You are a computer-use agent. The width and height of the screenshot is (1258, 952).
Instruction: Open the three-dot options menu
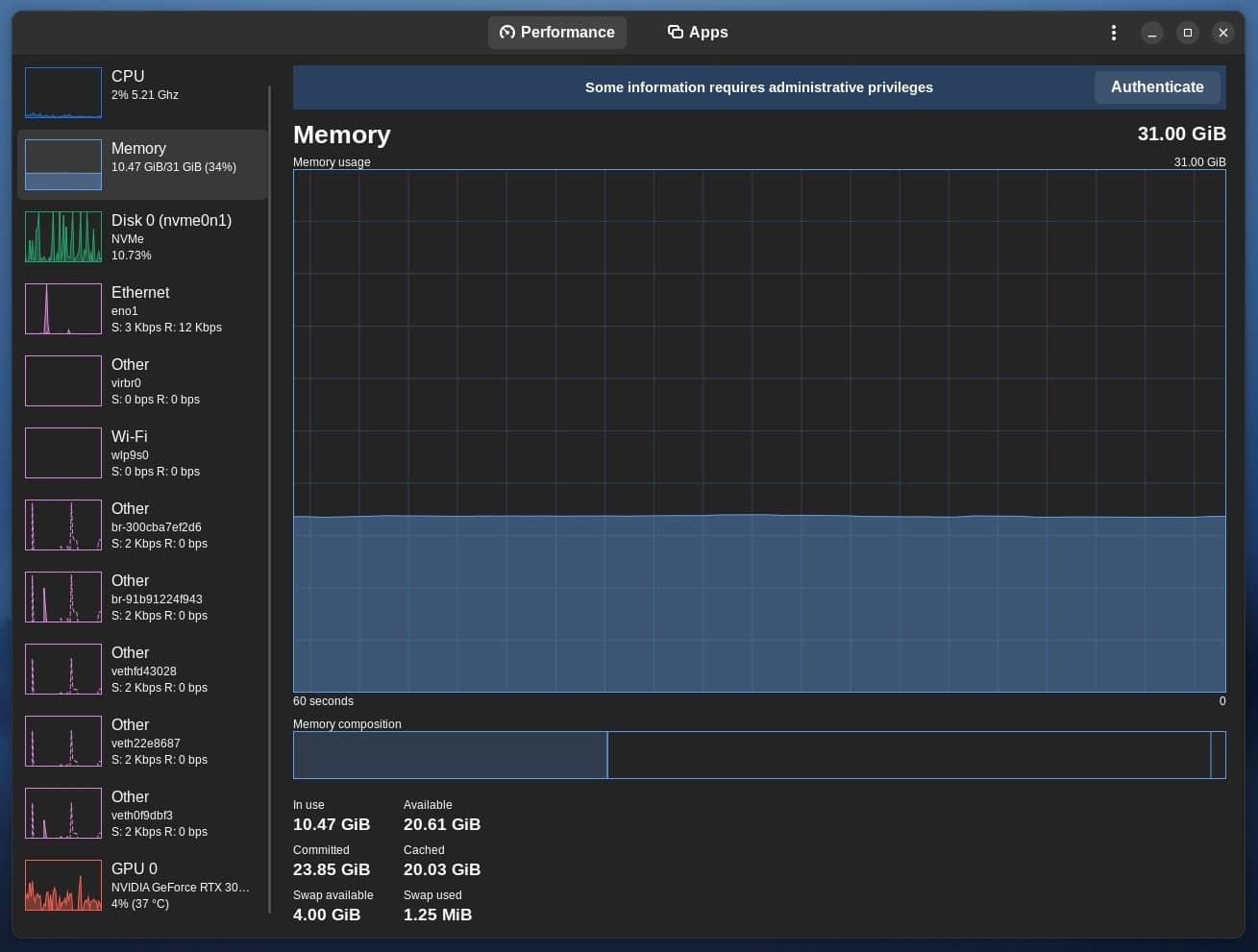pyautogui.click(x=1113, y=32)
